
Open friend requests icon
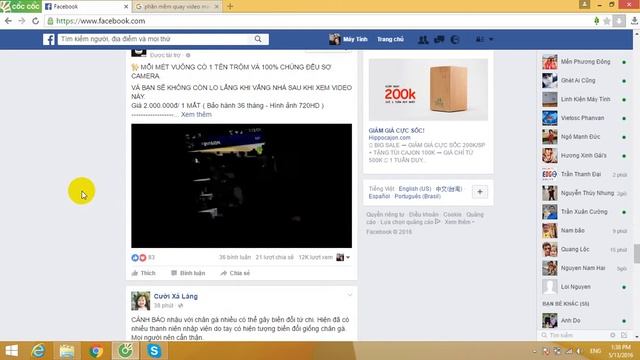[423, 40]
